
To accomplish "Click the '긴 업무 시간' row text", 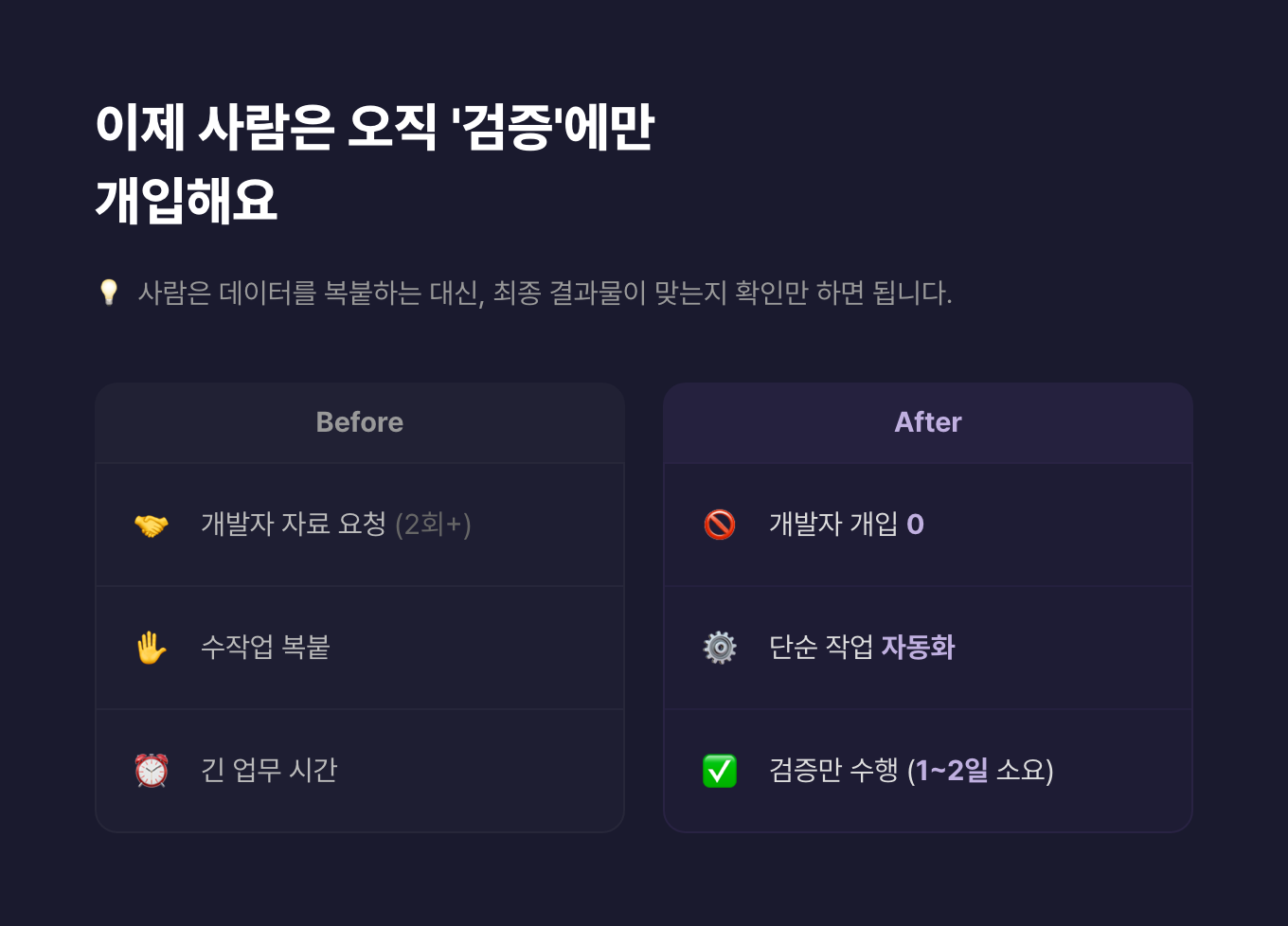I will pyautogui.click(x=269, y=771).
